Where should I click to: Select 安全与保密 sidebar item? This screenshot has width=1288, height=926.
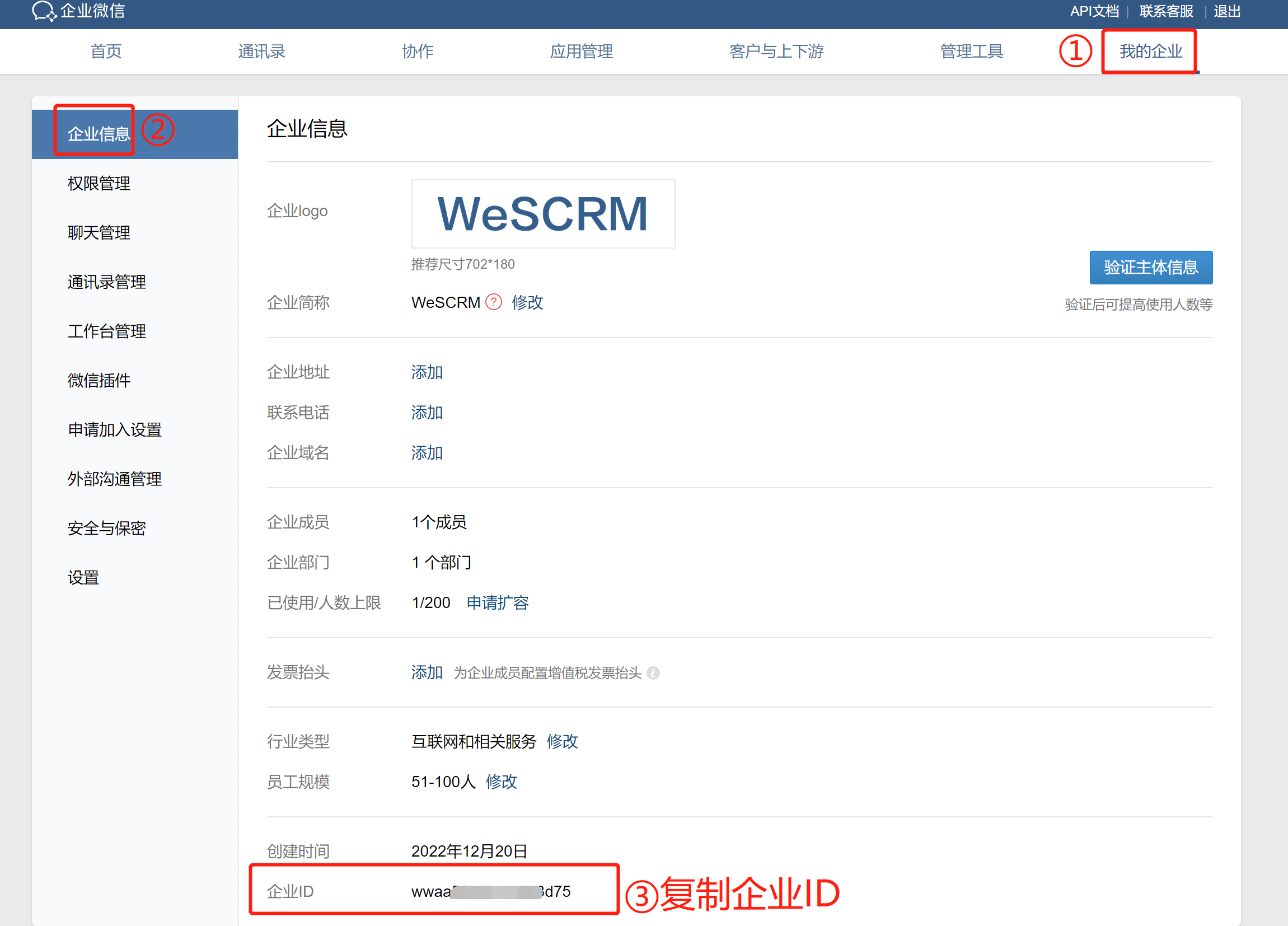pyautogui.click(x=107, y=529)
